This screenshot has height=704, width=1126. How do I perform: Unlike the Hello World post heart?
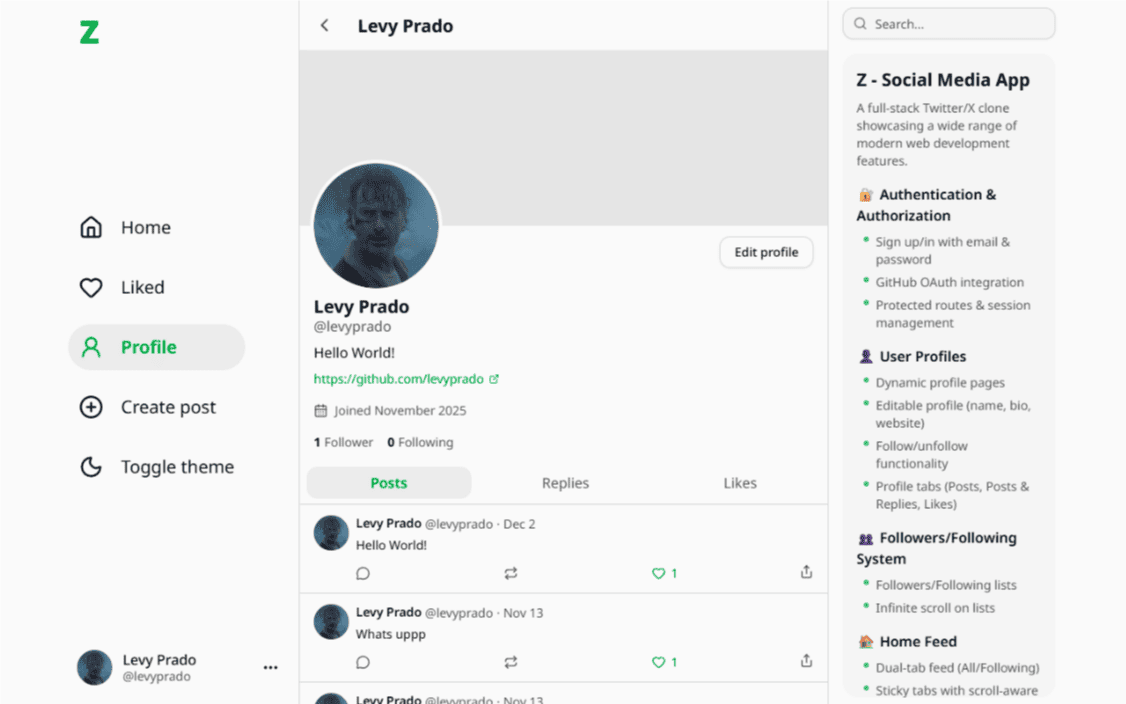(x=657, y=573)
